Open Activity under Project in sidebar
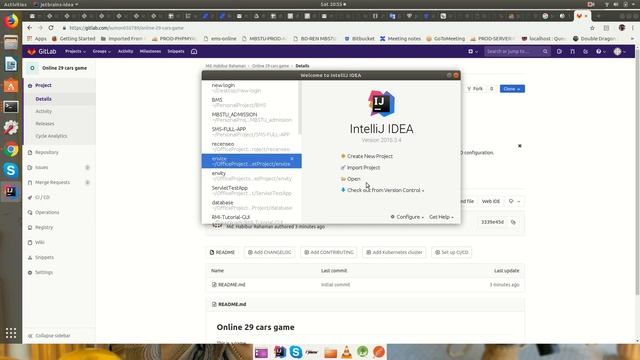Image resolution: width=640 pixels, height=360 pixels. tap(44, 111)
